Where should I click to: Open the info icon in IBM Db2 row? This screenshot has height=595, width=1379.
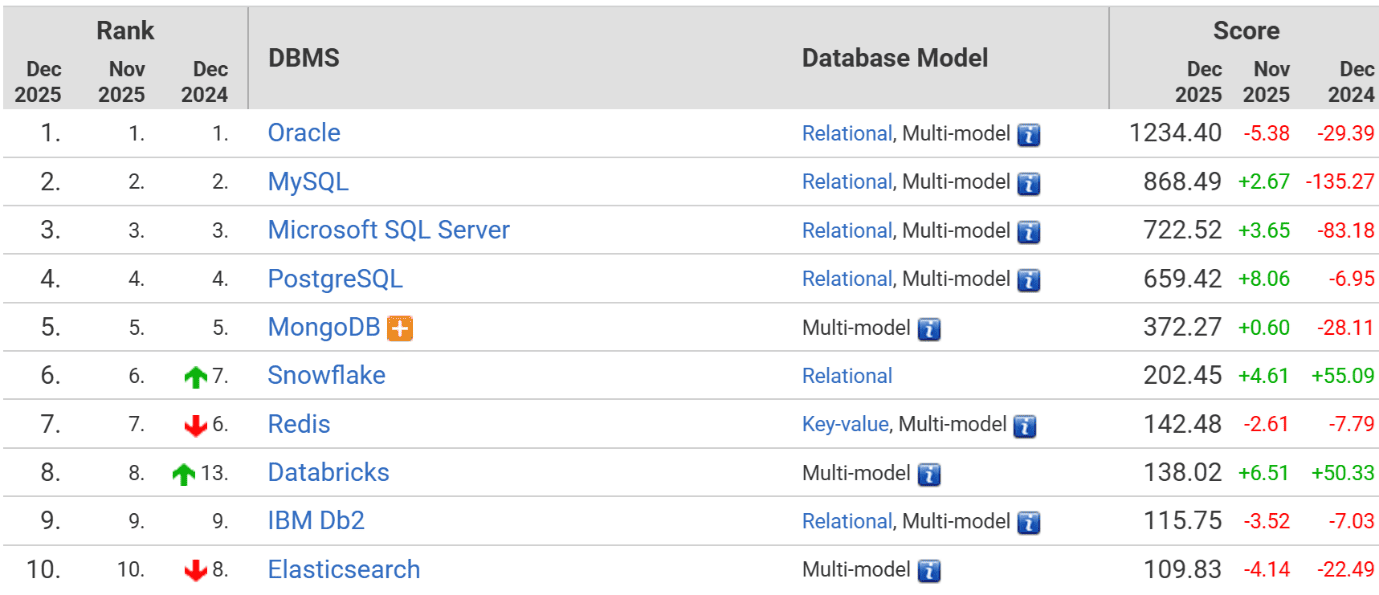point(1029,522)
